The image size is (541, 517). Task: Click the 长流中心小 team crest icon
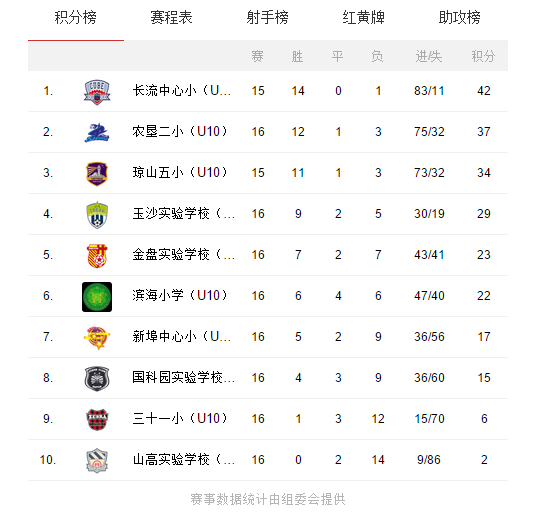[97, 92]
